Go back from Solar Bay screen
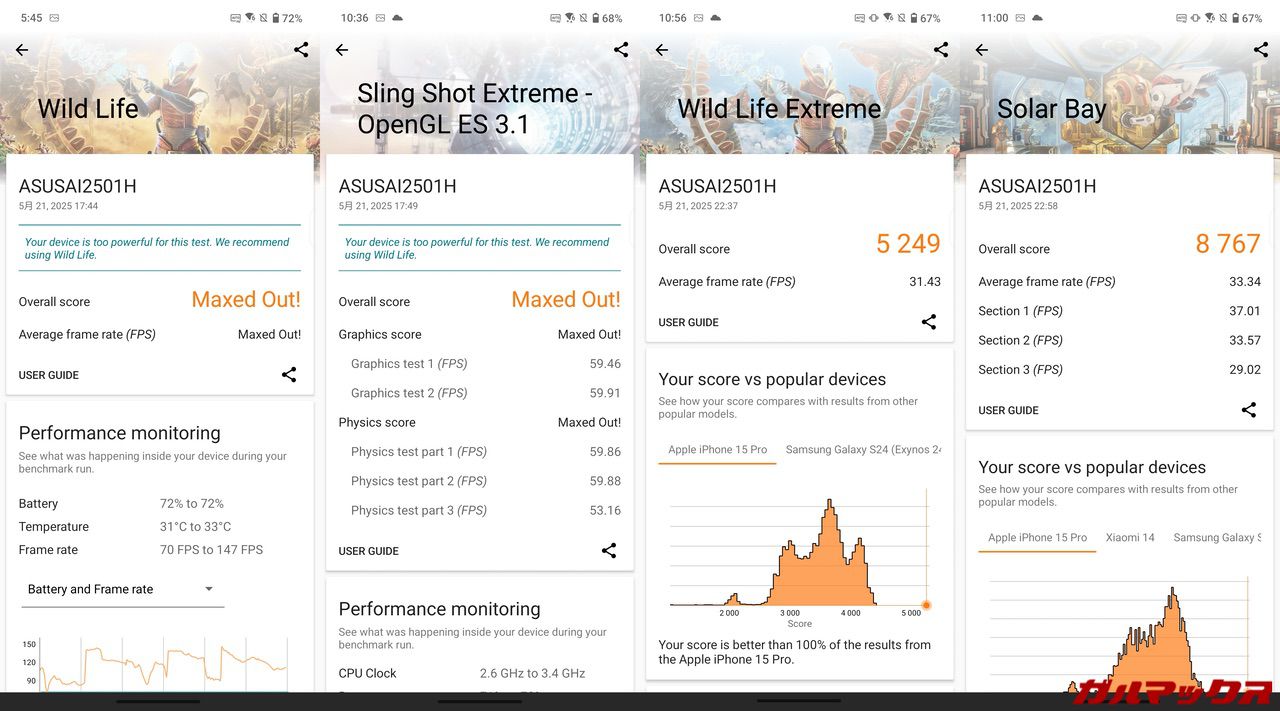The image size is (1280, 711). [x=982, y=50]
